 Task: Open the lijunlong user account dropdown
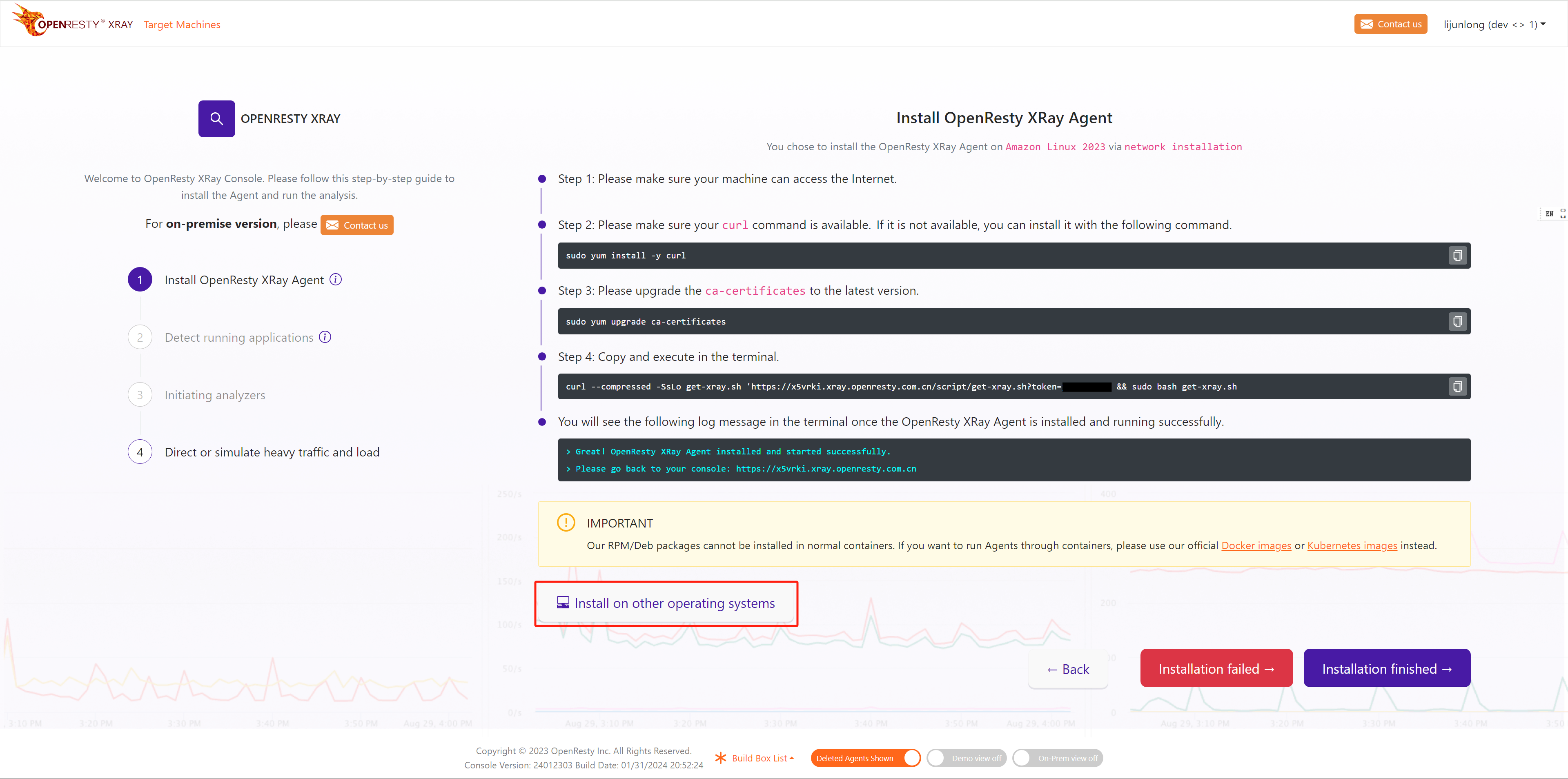coord(1494,24)
